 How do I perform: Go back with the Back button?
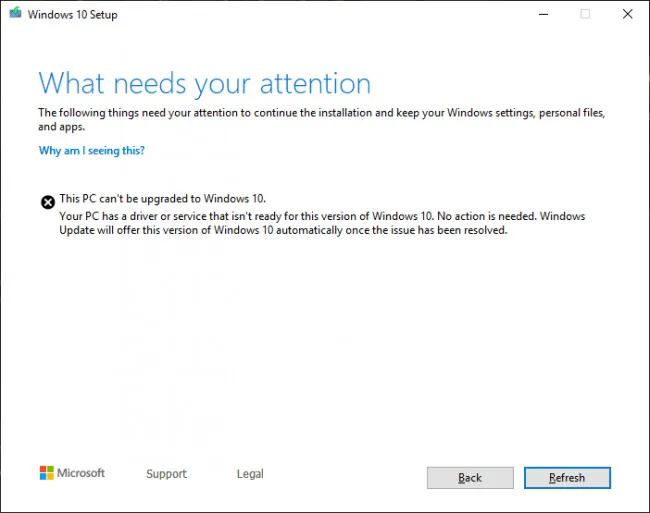pyautogui.click(x=470, y=478)
